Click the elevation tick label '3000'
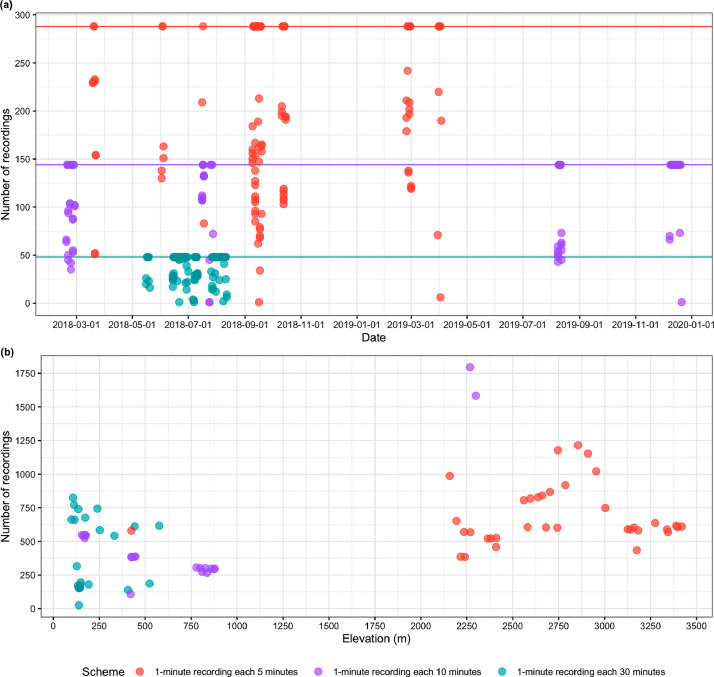The height and width of the screenshot is (677, 714). click(x=605, y=626)
